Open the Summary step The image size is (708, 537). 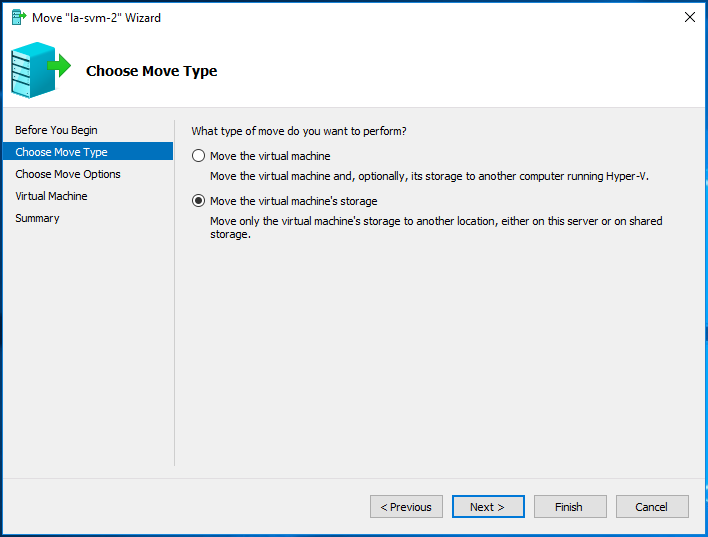37,218
